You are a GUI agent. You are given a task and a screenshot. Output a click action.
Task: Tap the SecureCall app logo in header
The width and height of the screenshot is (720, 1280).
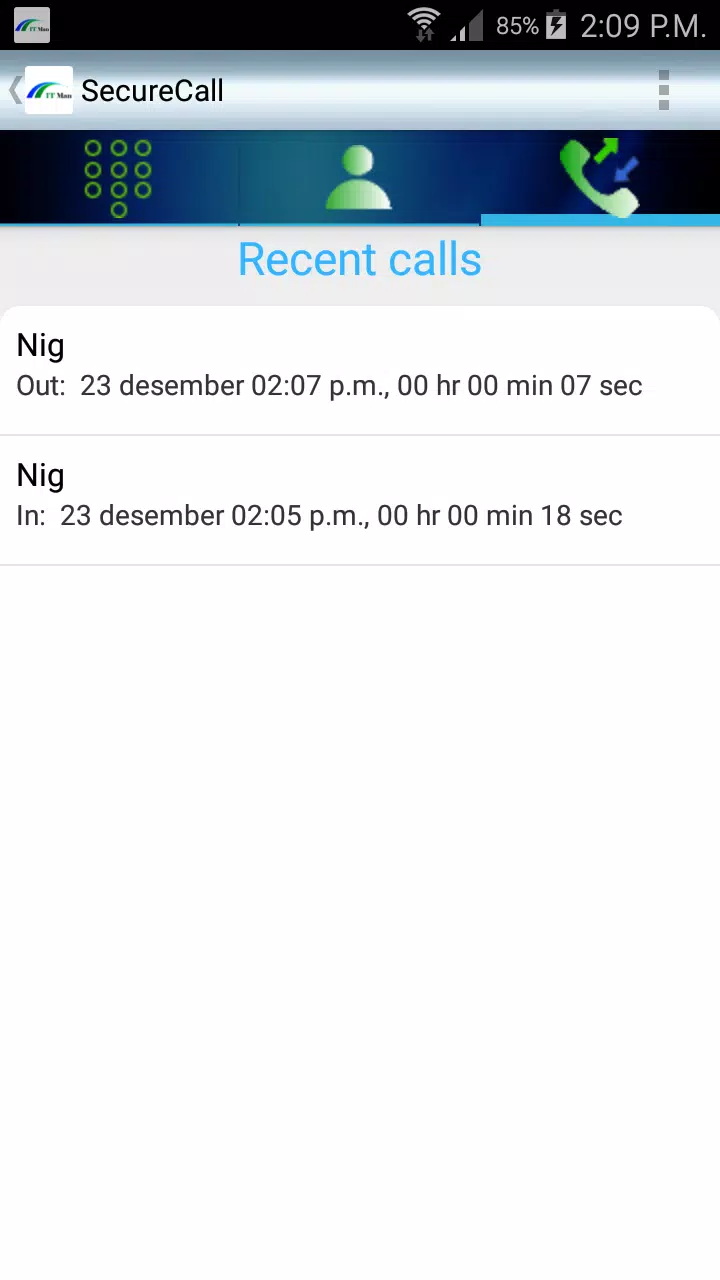click(49, 90)
